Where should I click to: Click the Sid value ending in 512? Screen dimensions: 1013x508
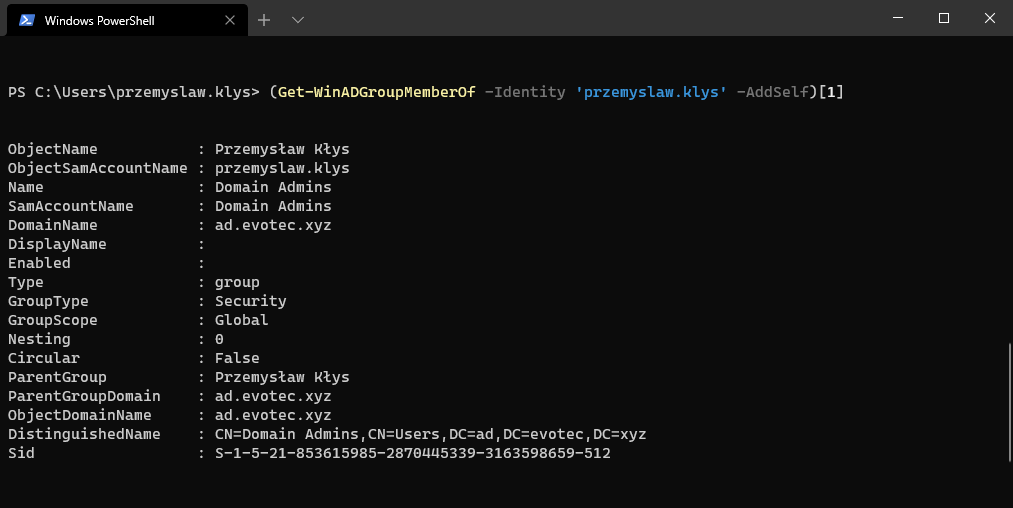coord(412,453)
